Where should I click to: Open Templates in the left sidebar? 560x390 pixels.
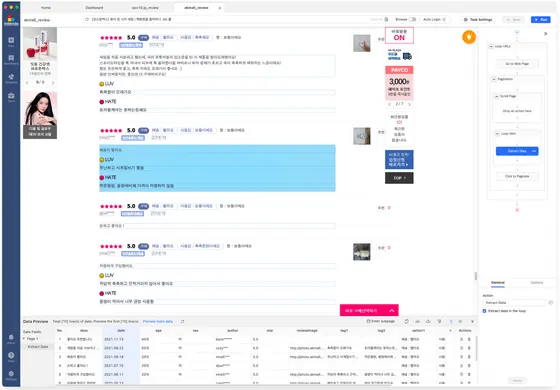tap(11, 78)
